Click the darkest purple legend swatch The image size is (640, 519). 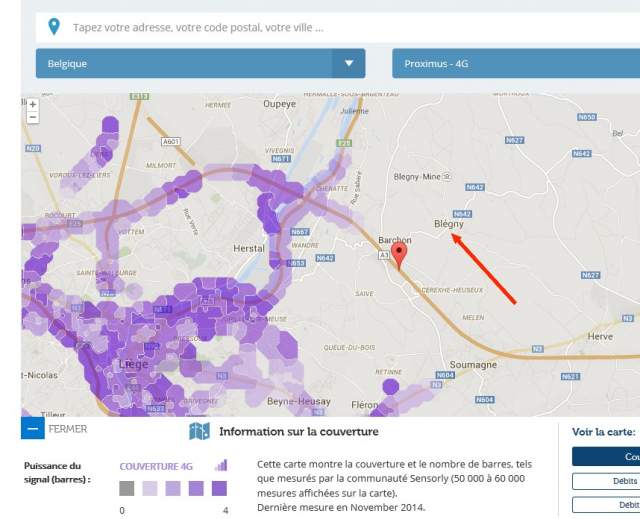tap(219, 489)
